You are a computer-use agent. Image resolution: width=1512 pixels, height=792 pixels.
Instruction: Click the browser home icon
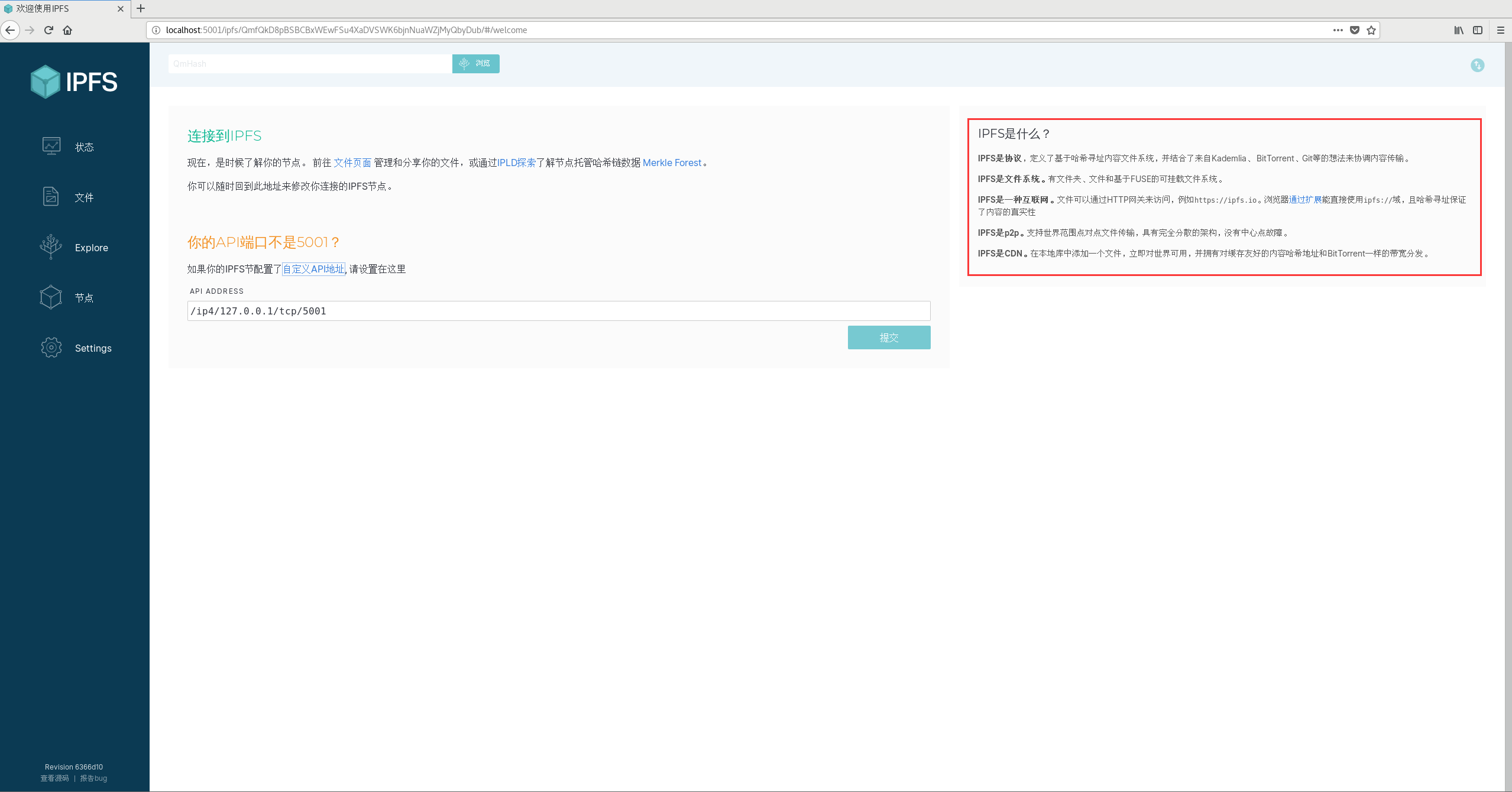[x=67, y=30]
